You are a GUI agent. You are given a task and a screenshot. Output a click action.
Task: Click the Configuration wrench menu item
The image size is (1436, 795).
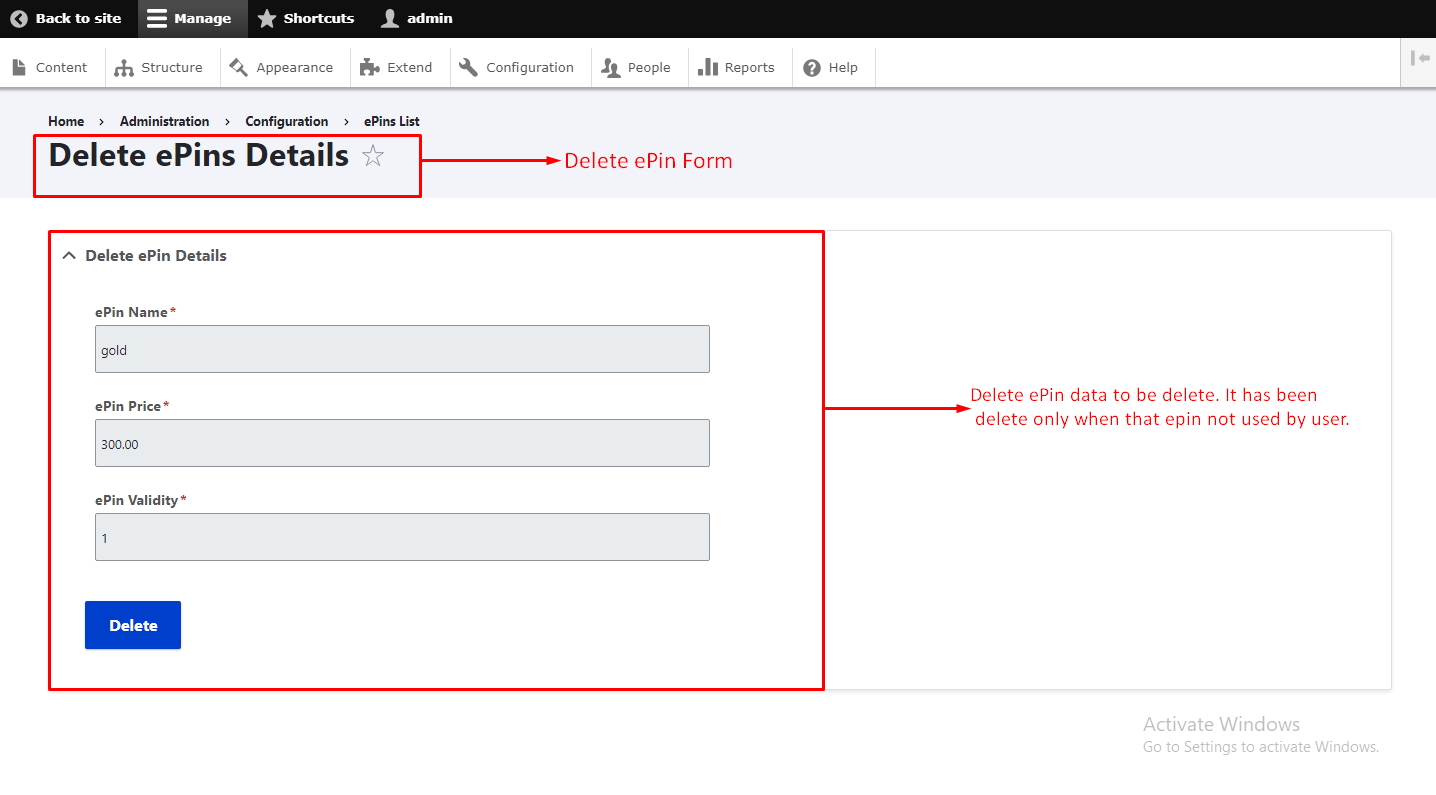point(517,67)
